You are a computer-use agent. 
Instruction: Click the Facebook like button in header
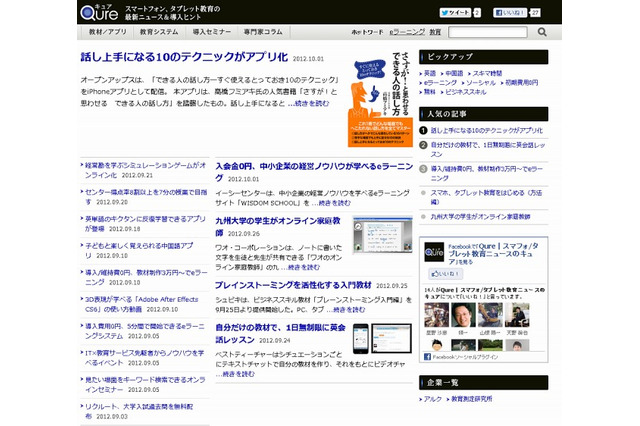[509, 13]
